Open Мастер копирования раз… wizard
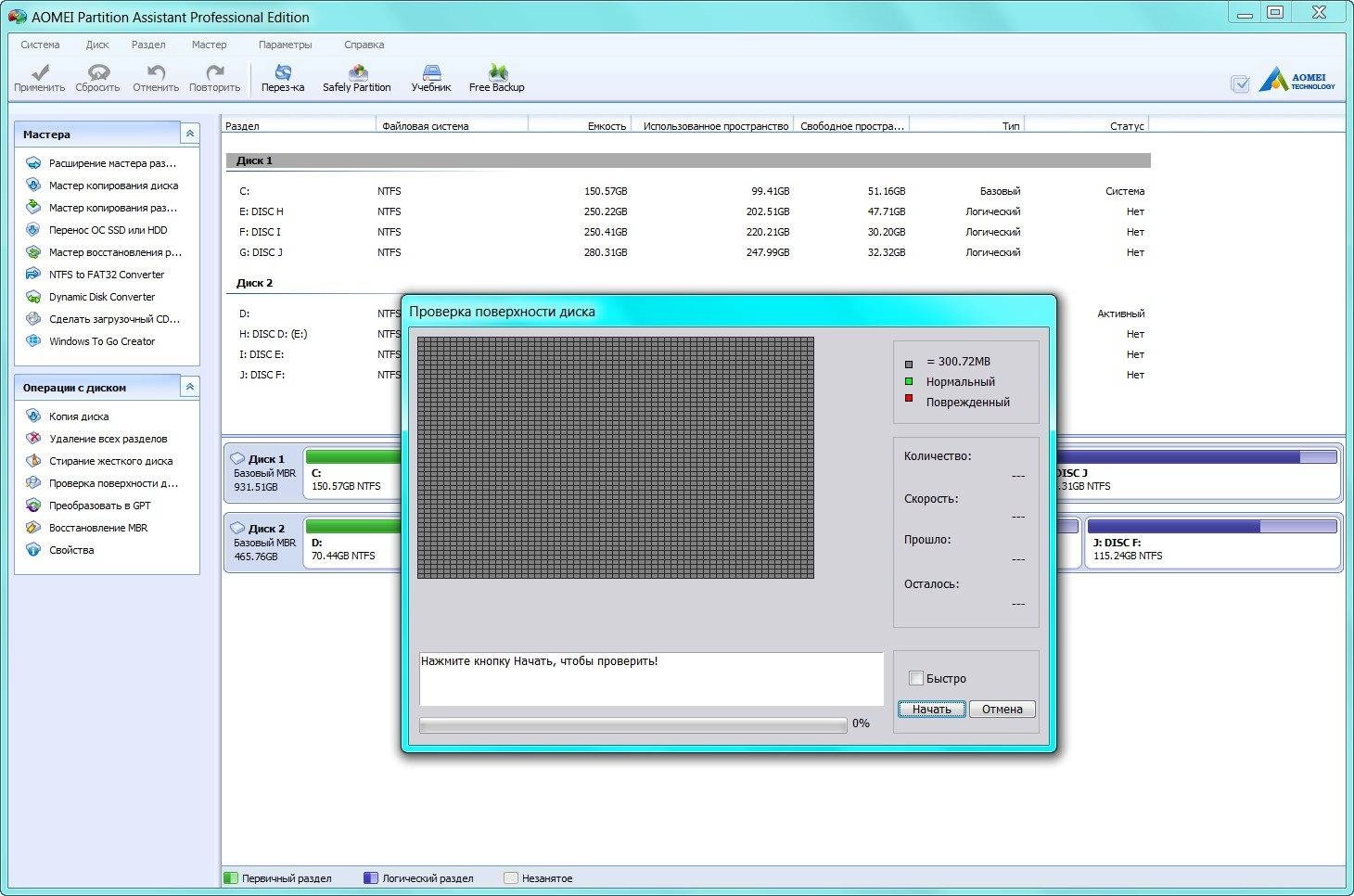 point(102,208)
